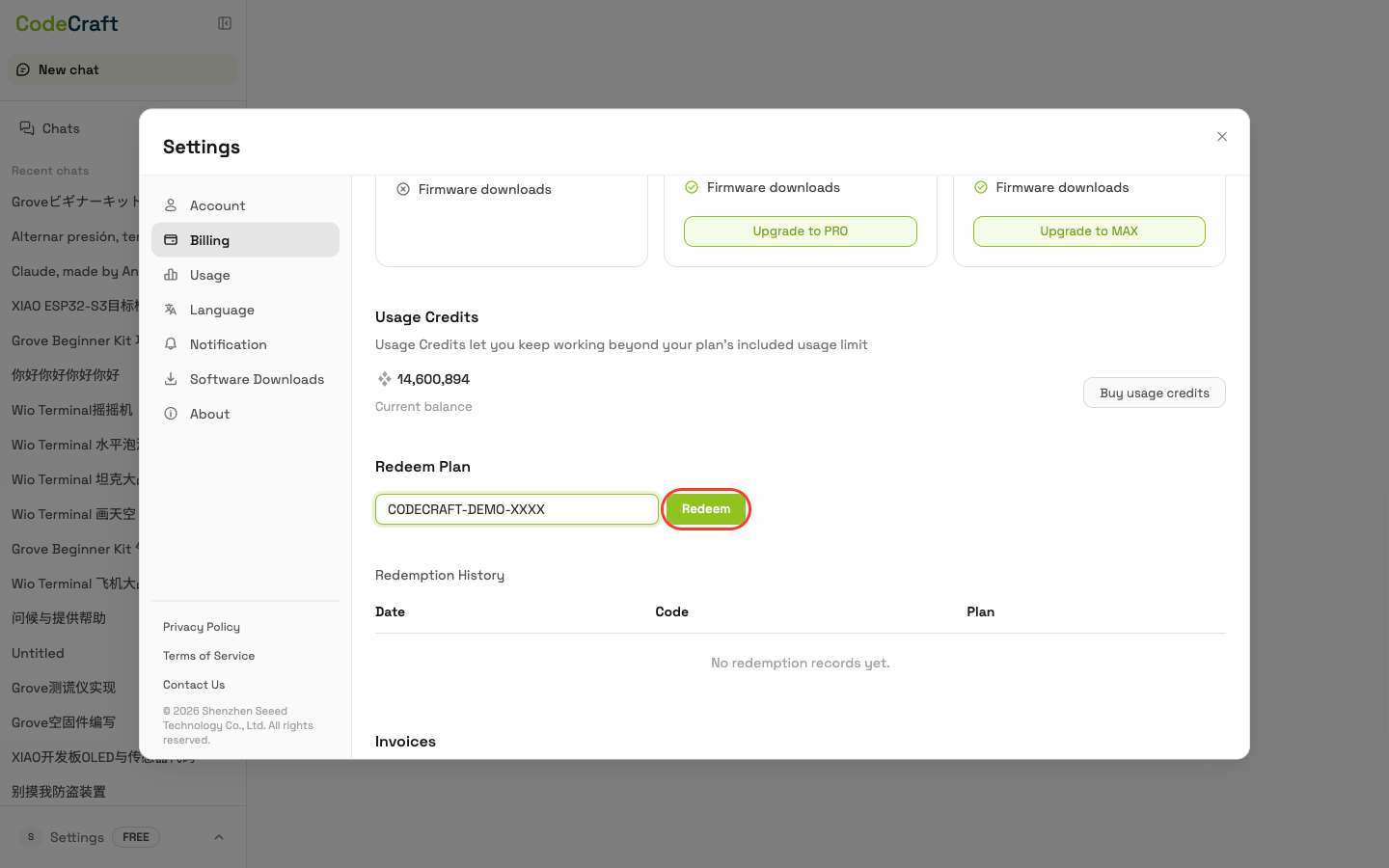1389x868 pixels.
Task: Start a New chat
Action: (123, 69)
